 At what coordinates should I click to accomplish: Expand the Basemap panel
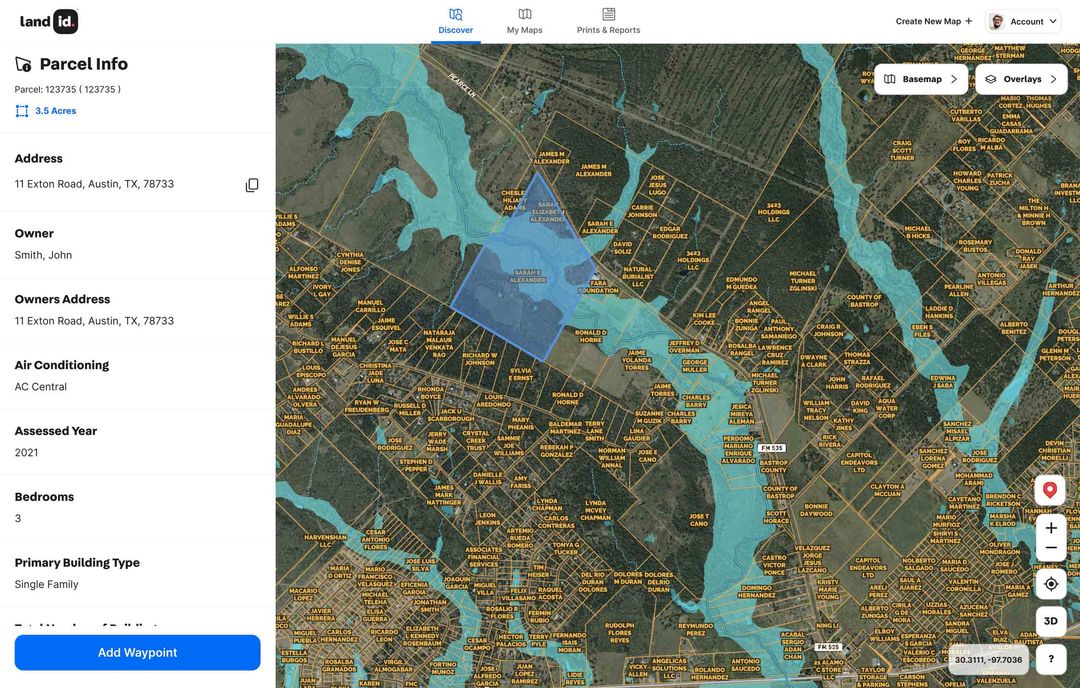[x=920, y=78]
